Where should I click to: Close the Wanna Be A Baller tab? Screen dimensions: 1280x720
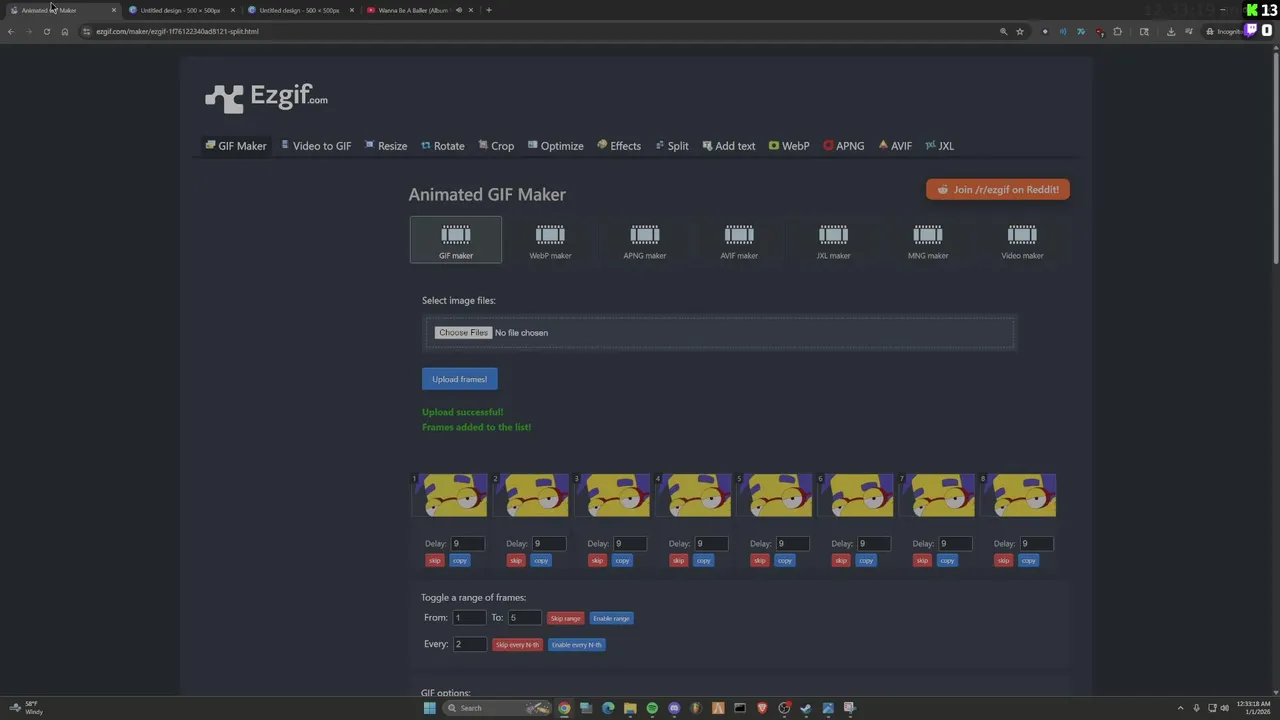click(471, 10)
